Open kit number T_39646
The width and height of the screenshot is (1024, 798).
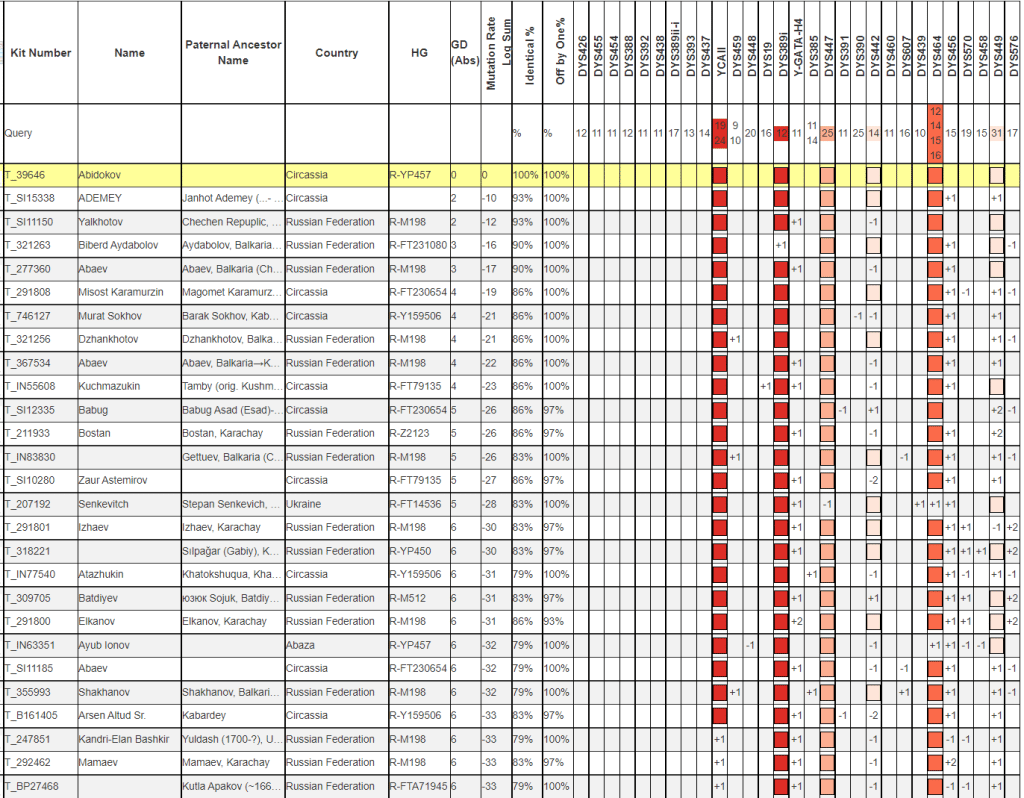26,175
